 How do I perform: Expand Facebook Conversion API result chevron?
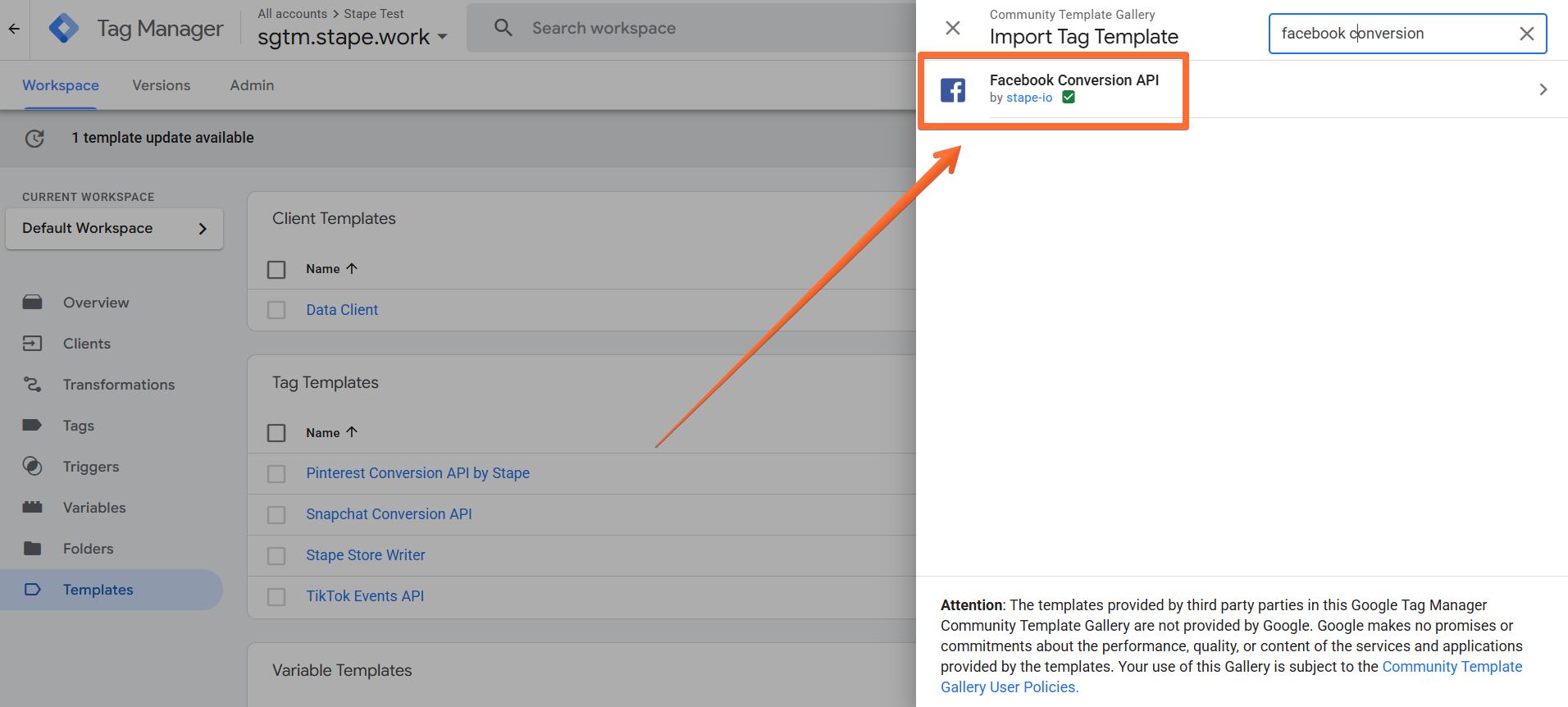pyautogui.click(x=1543, y=89)
